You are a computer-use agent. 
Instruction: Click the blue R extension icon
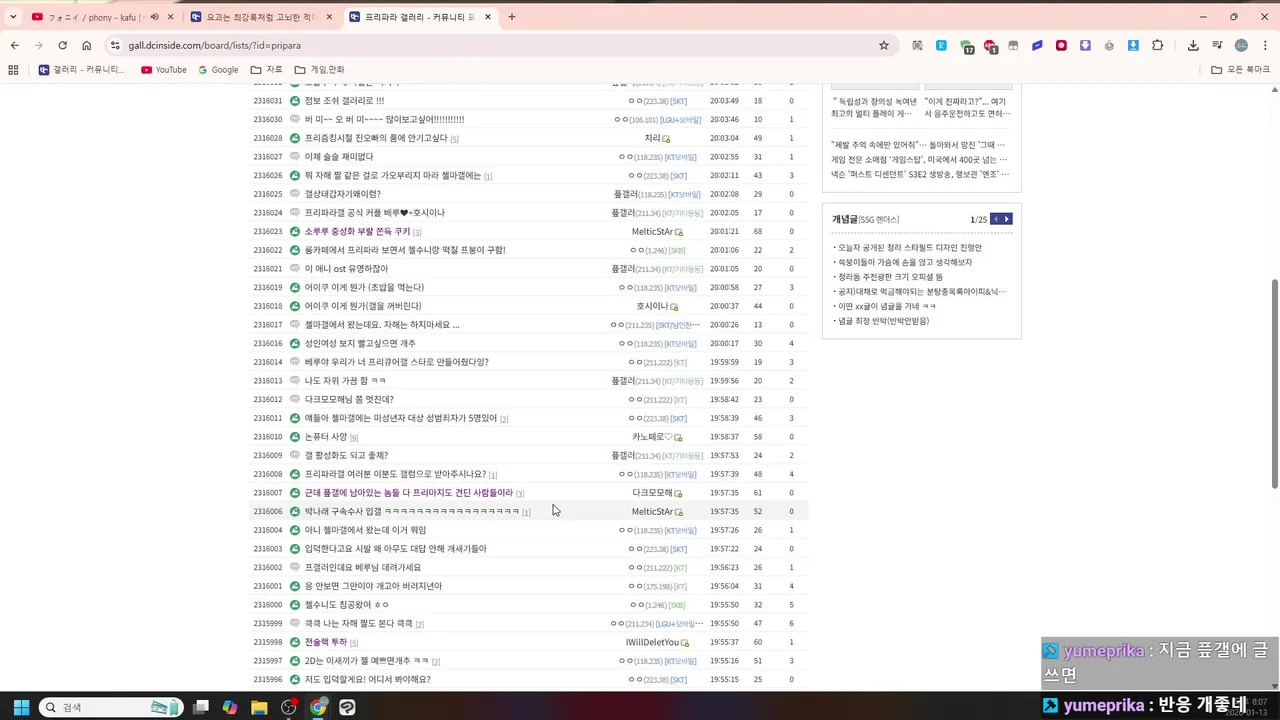pos(941,45)
